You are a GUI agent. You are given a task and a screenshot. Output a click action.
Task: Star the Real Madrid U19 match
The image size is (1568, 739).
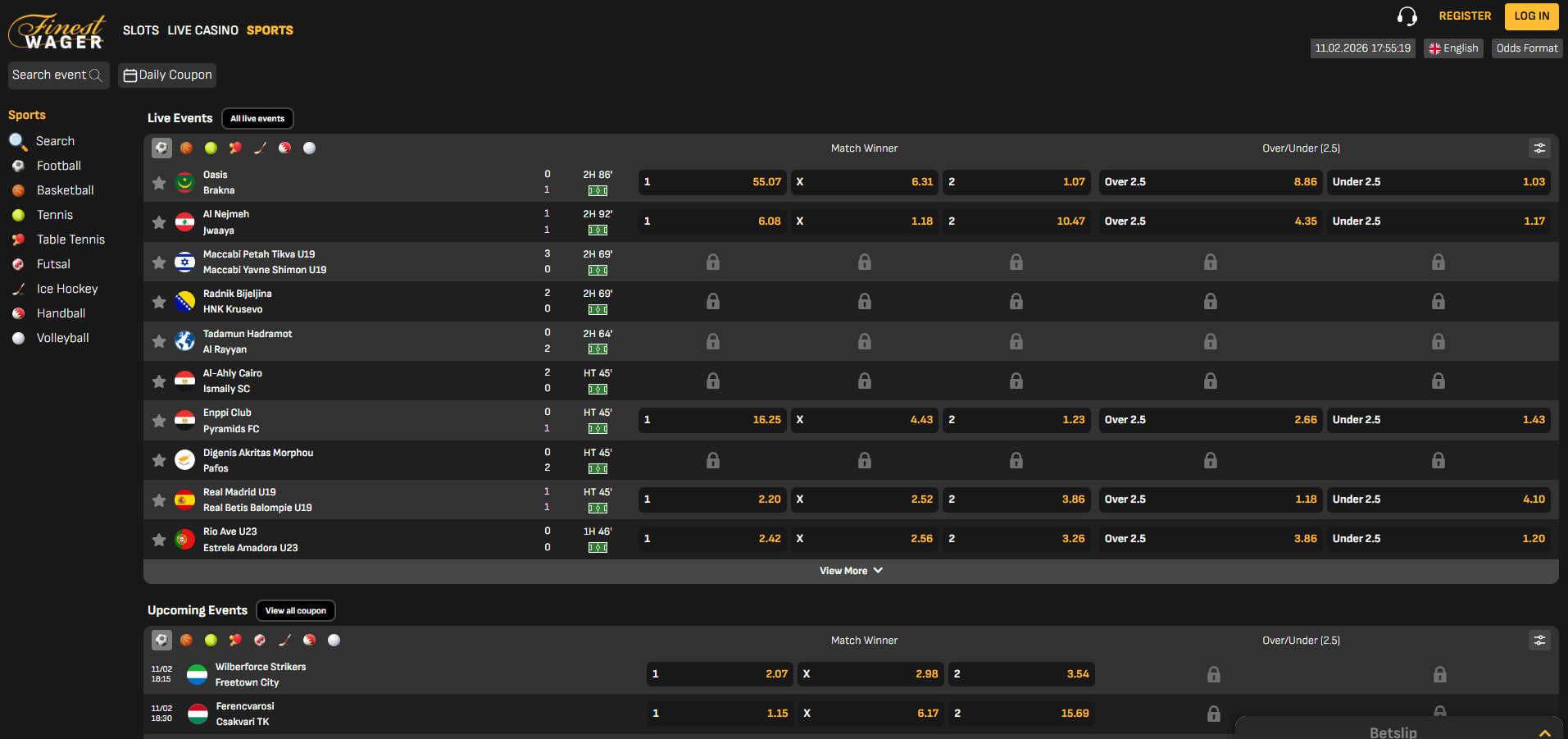point(159,500)
